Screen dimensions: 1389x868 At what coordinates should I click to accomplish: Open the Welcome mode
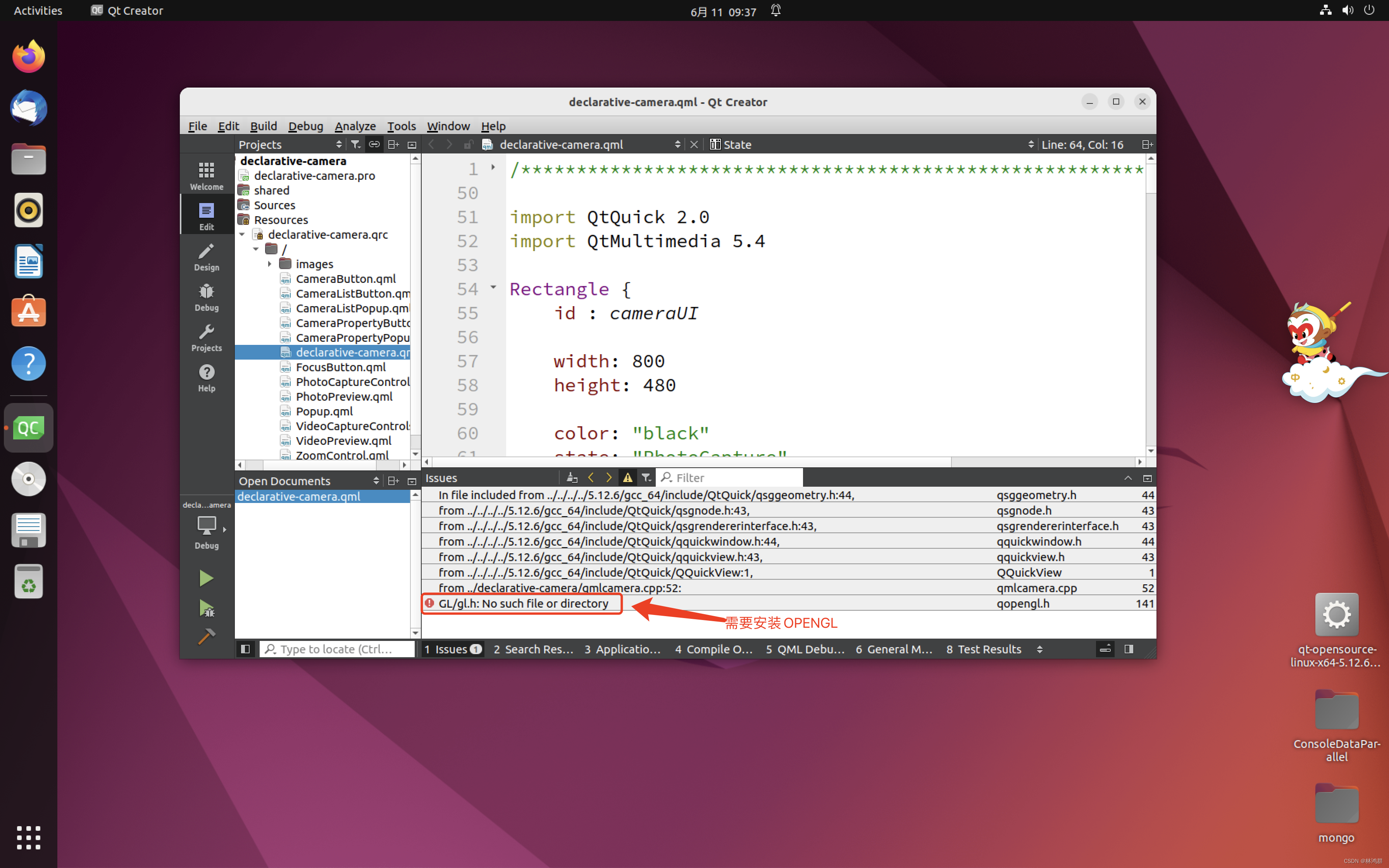tap(206, 176)
